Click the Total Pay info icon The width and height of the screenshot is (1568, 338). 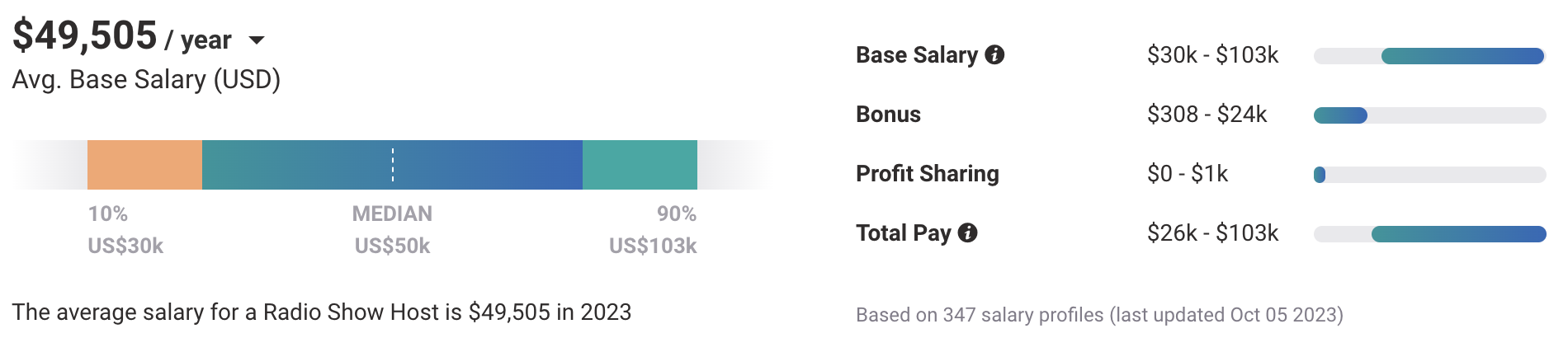968,233
